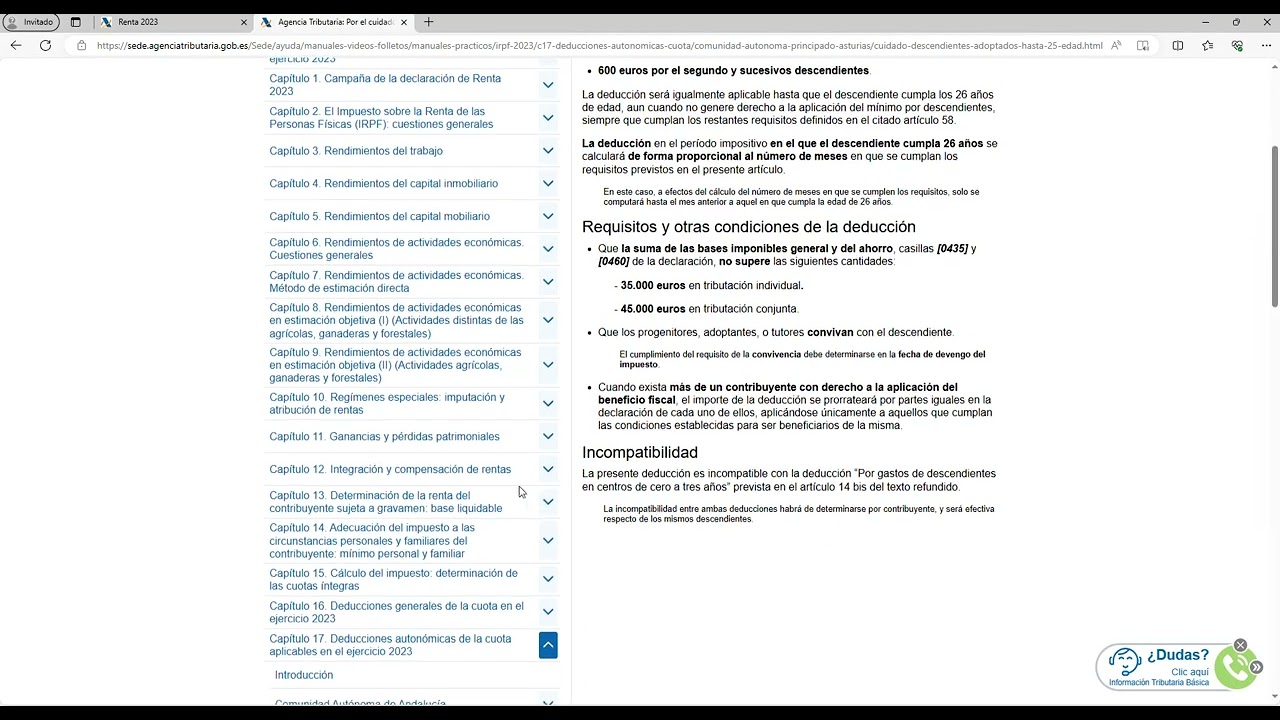Click the address bar URL field
This screenshot has width=1280, height=720.
point(600,45)
